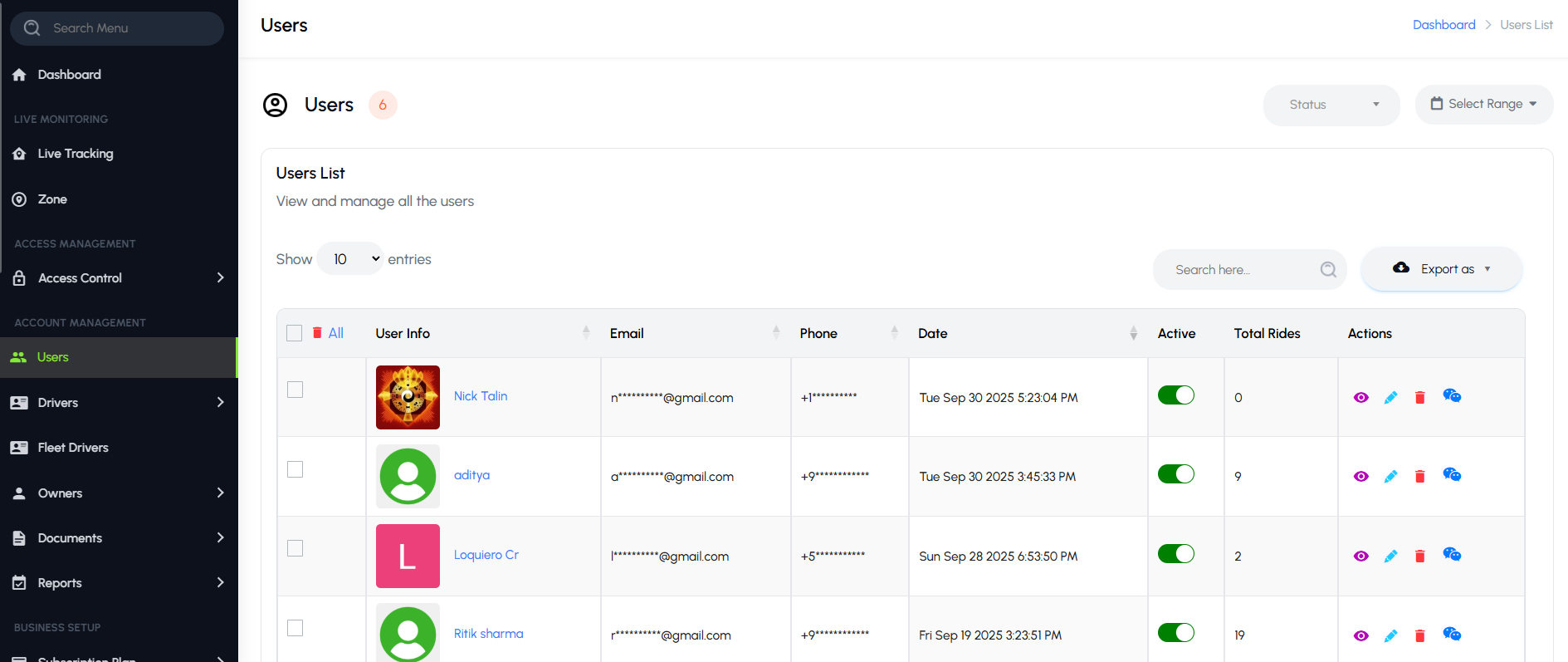Click the chat bubbles icon for Nick Talin
This screenshot has width=1568, height=662.
pyautogui.click(x=1451, y=396)
